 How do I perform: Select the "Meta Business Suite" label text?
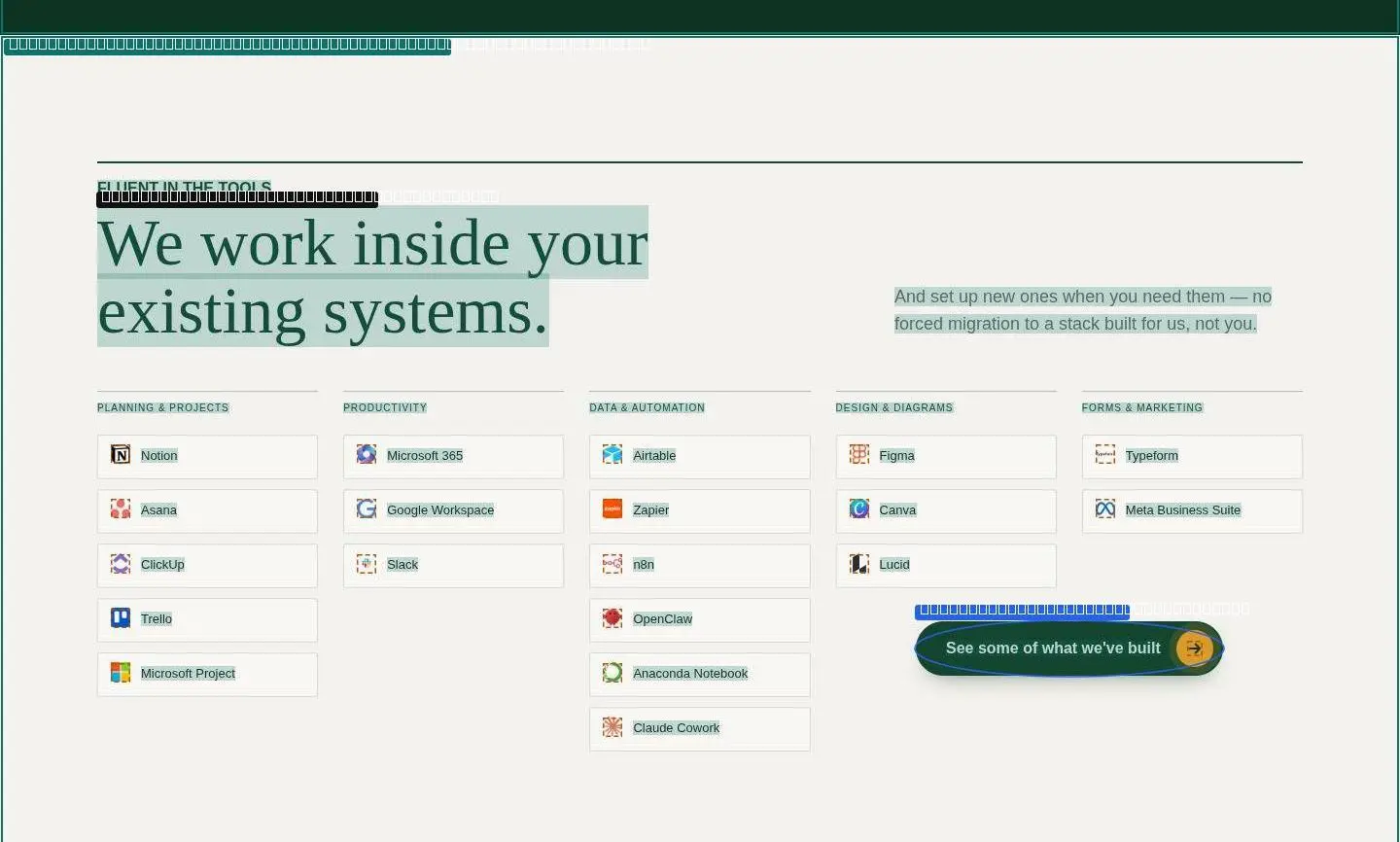pyautogui.click(x=1183, y=509)
